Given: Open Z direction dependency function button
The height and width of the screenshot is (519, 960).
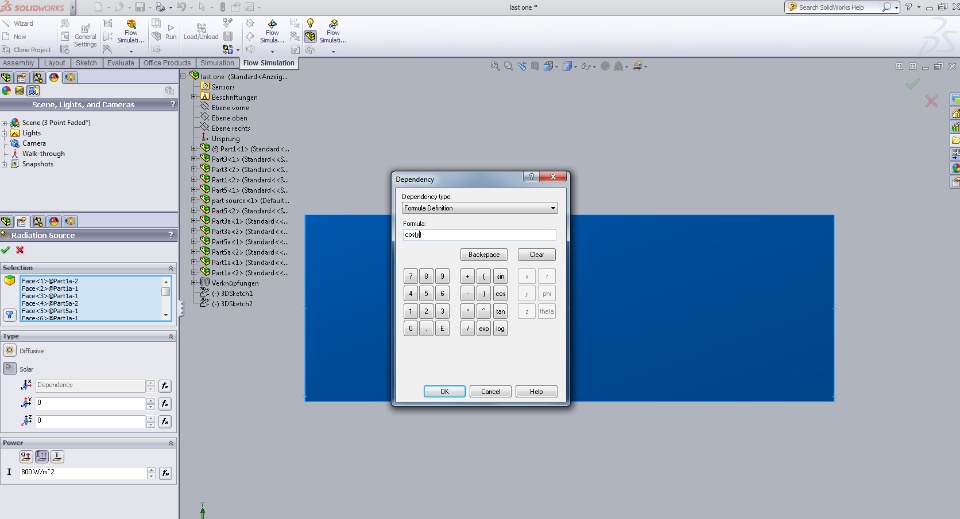Looking at the screenshot, I should pos(165,421).
